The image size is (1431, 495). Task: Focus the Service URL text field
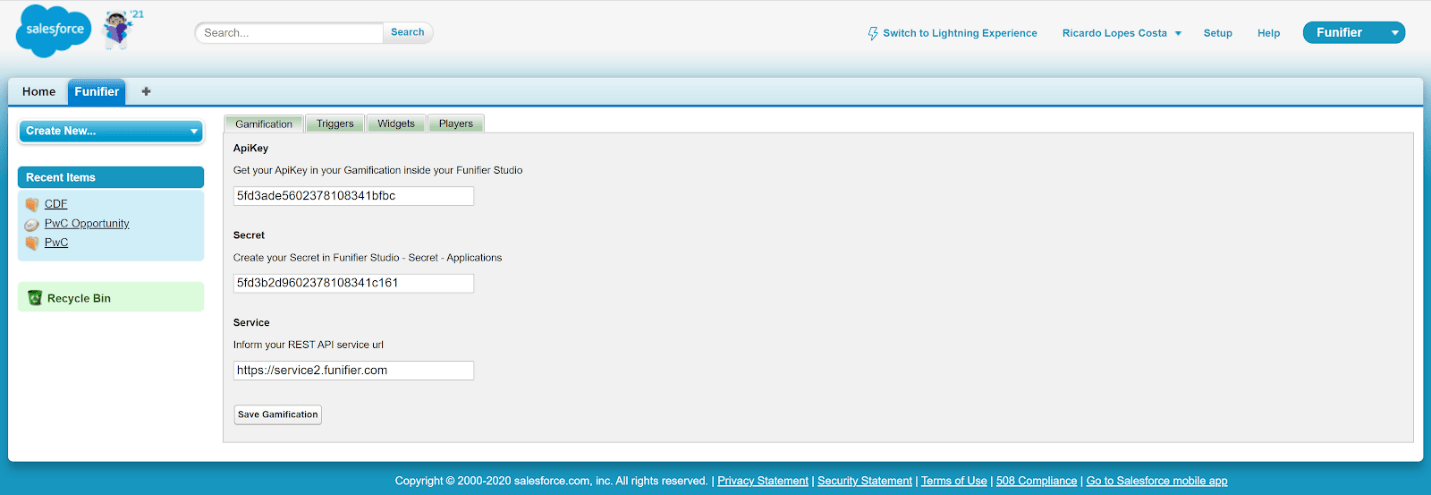(353, 370)
